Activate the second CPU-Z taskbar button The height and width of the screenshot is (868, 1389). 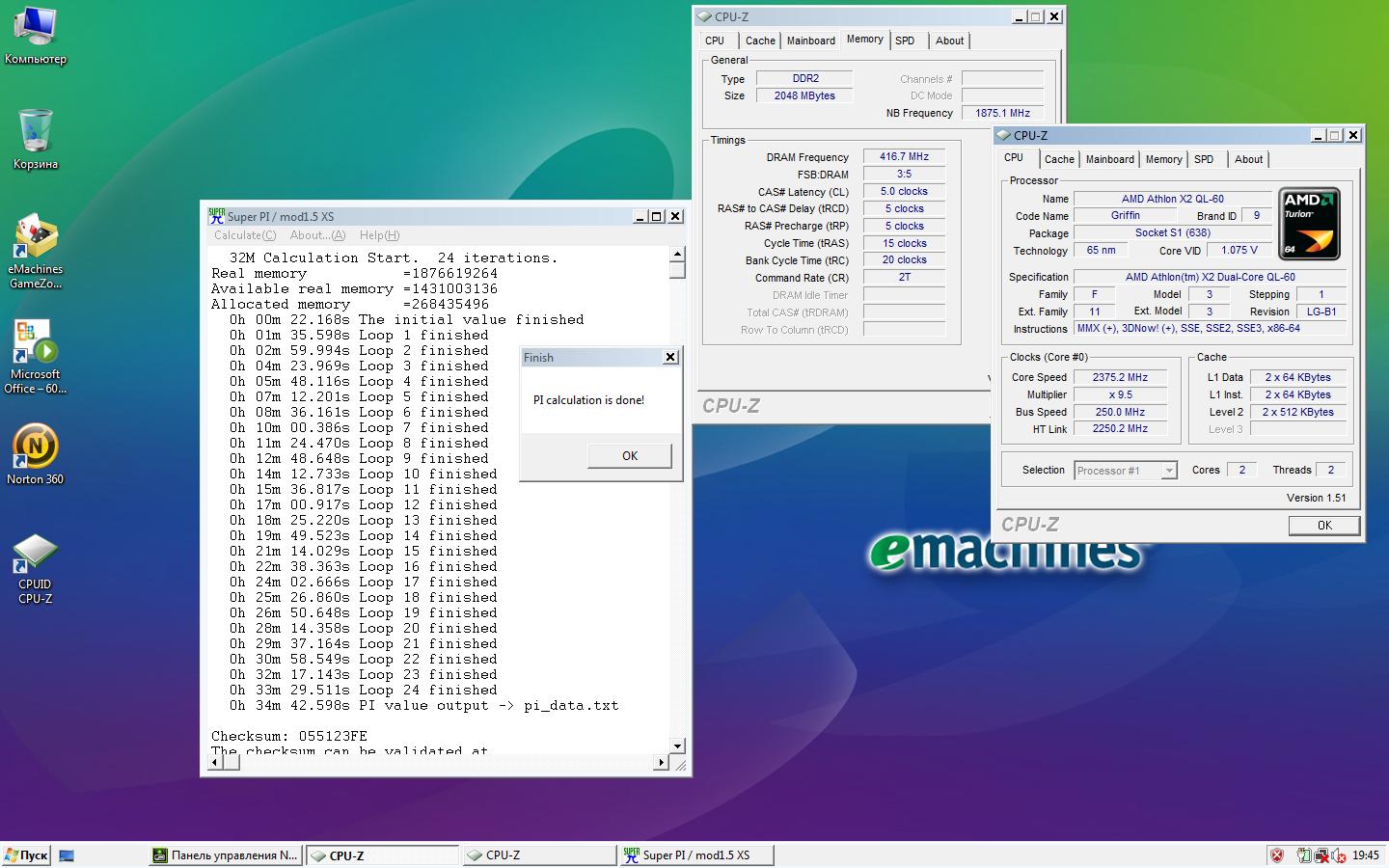pos(539,855)
